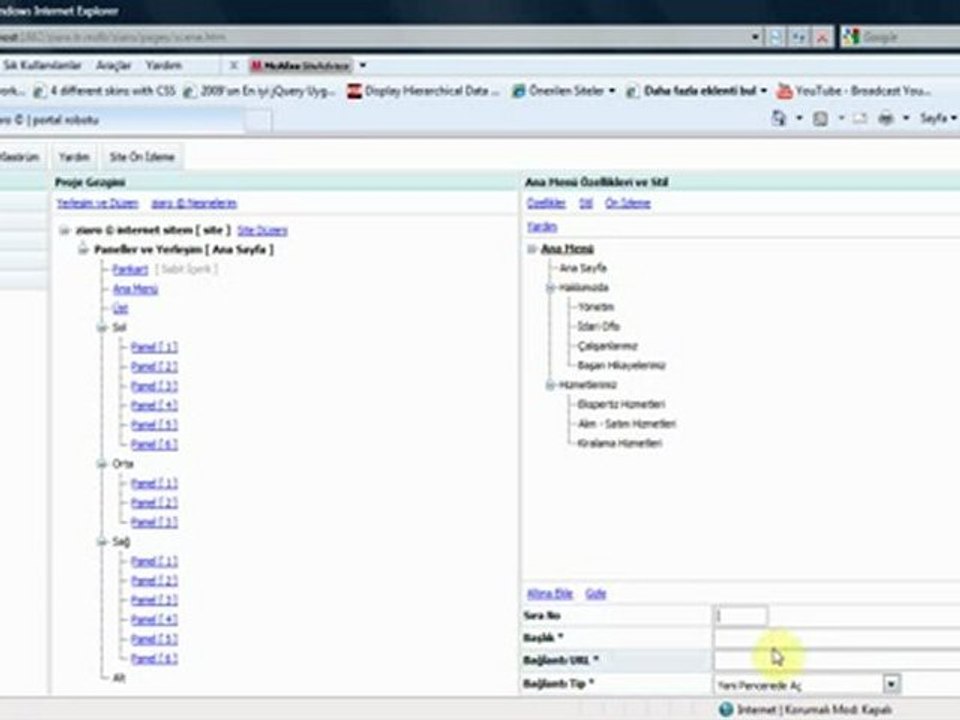
Task: Click the browser address bar
Action: [x=373, y=37]
